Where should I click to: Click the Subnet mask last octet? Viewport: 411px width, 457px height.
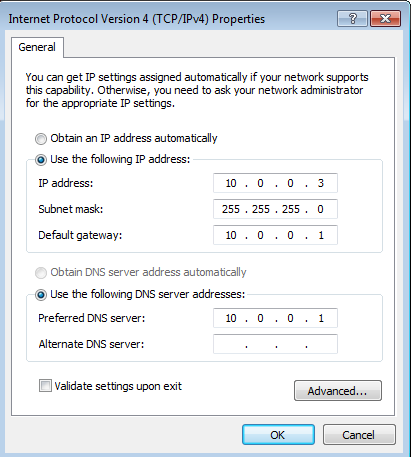[x=320, y=209]
